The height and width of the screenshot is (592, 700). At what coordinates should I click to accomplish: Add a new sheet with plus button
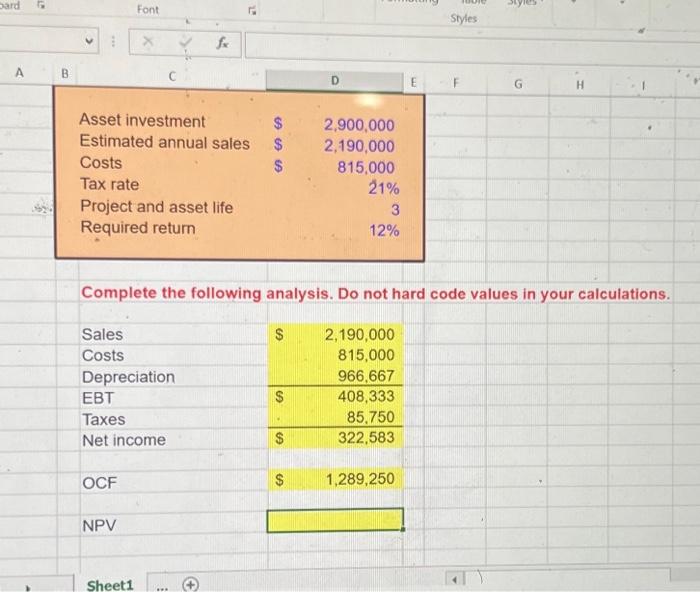[x=191, y=584]
